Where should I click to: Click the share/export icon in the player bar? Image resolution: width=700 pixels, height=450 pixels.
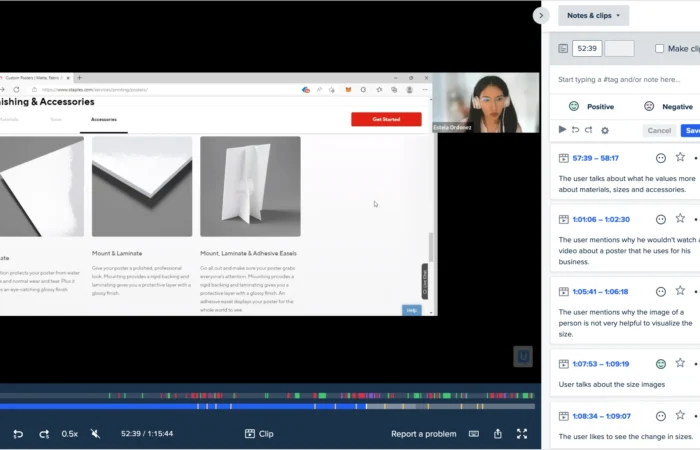[x=498, y=434]
